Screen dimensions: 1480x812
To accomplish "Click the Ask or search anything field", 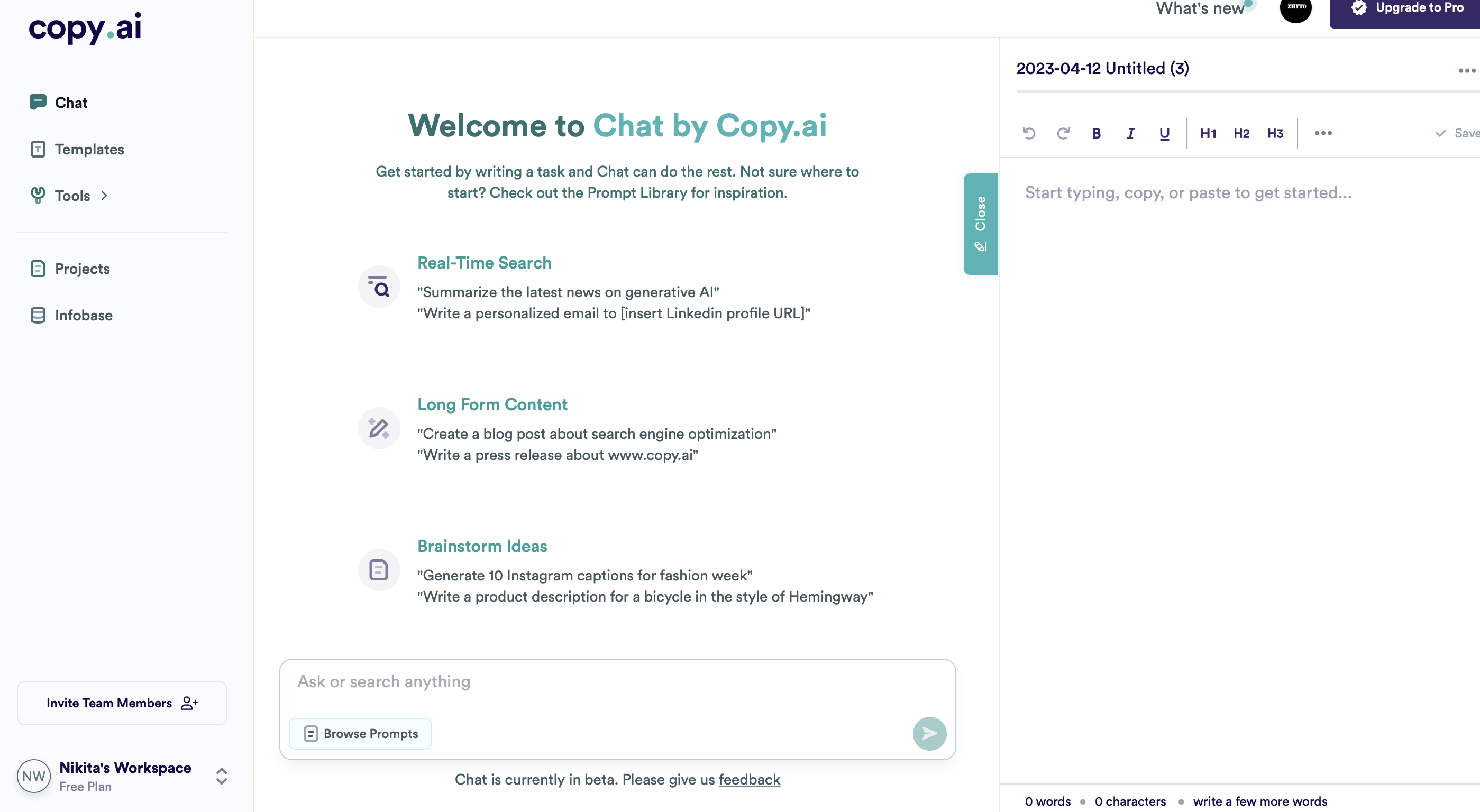I will [574, 681].
